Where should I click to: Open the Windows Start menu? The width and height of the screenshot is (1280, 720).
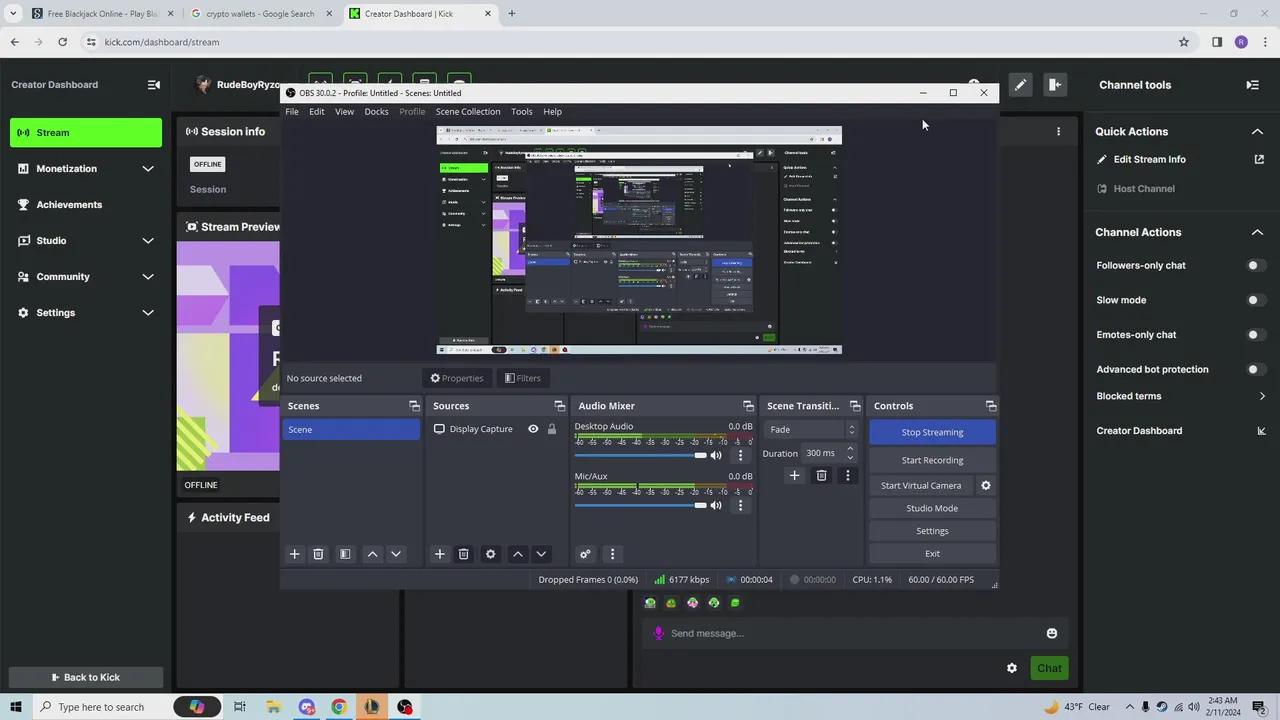pos(16,707)
